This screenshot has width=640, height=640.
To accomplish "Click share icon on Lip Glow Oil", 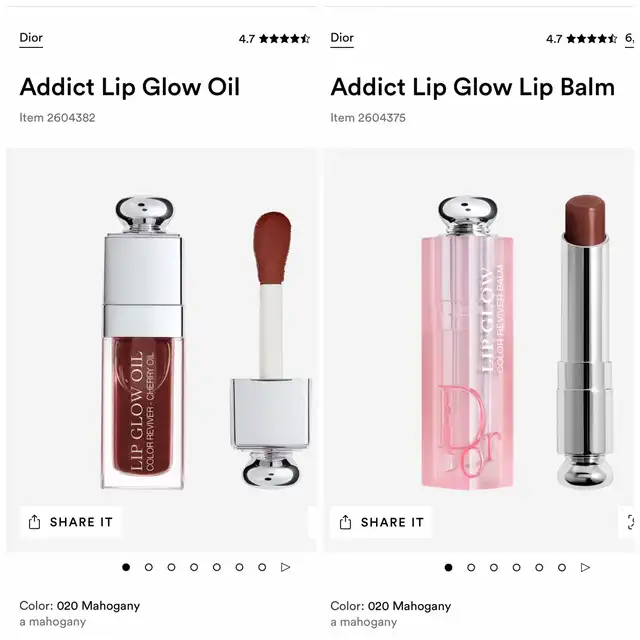I will [34, 522].
